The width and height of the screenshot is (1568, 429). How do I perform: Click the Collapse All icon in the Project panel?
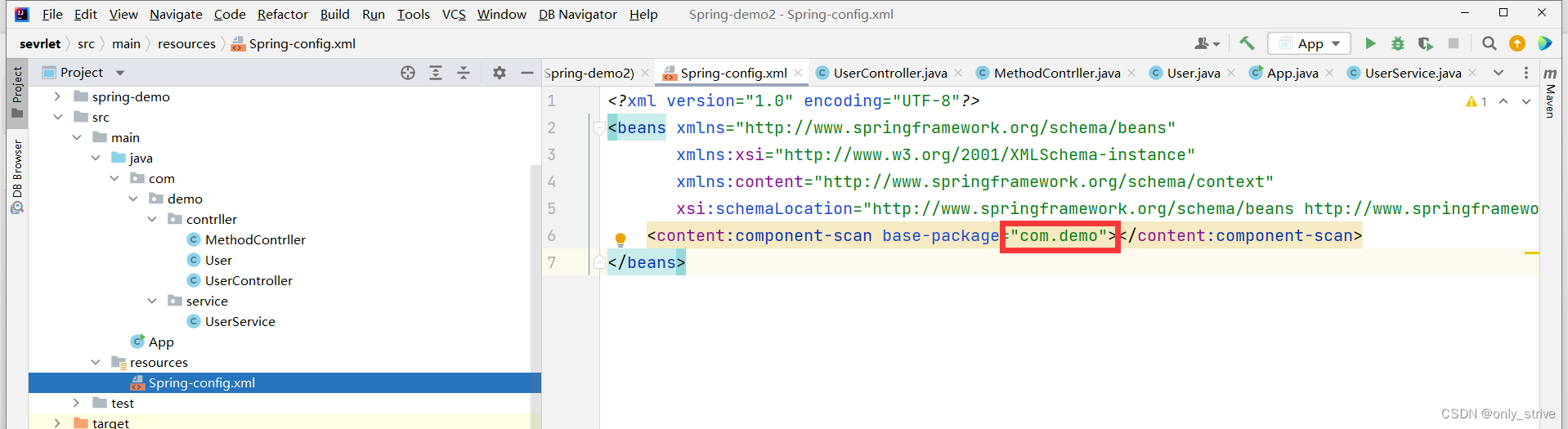coord(464,73)
